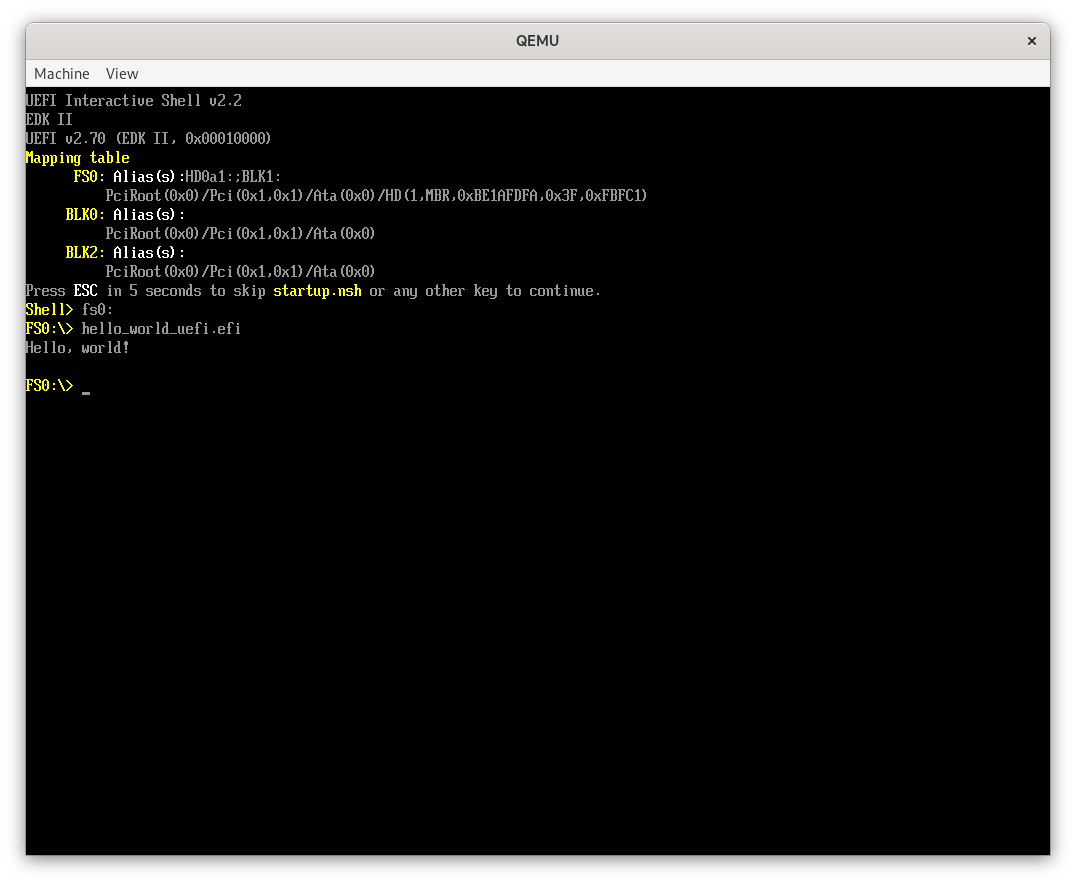
Task: Open the View menu
Action: 121,73
